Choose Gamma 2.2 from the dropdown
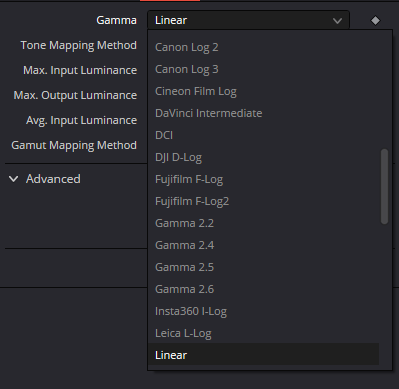The height and width of the screenshot is (389, 399). pos(263,223)
